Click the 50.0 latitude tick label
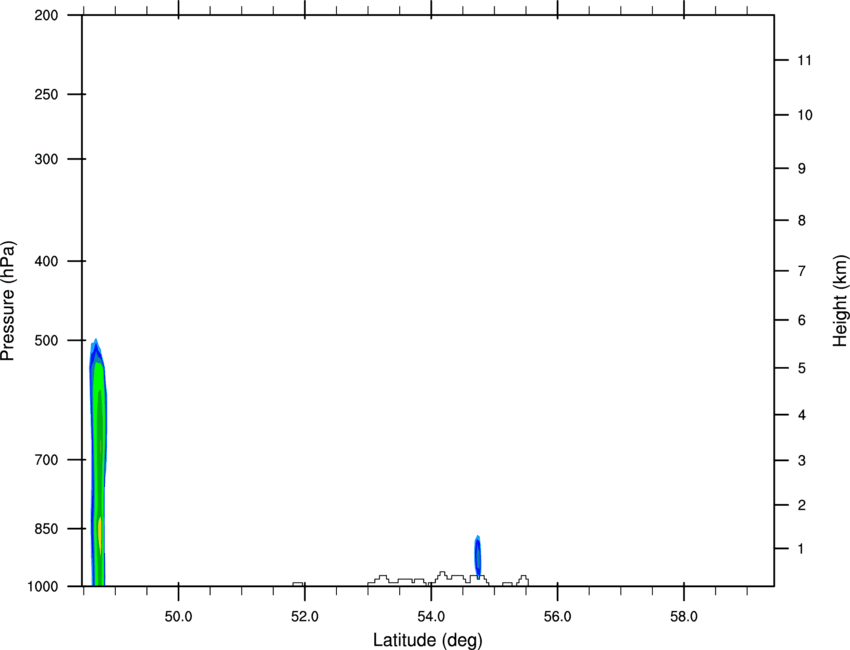Viewport: 850px width, 650px height. click(178, 617)
